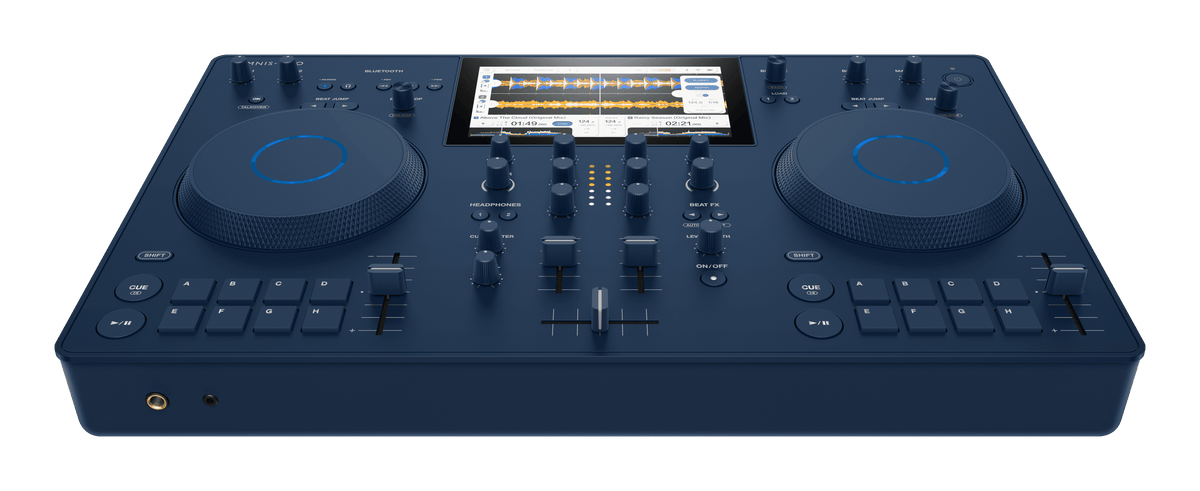Touch the Beat FX level/depth knob
1200x491 pixels.
pos(711,236)
